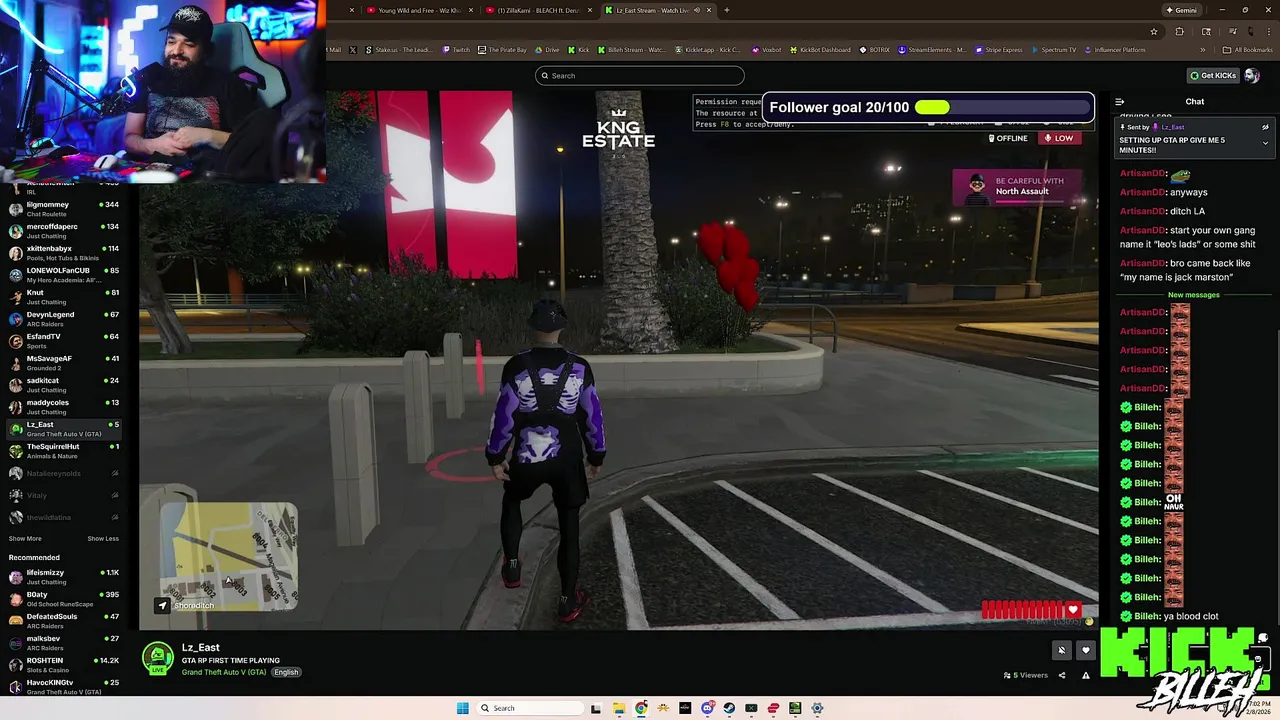The height and width of the screenshot is (720, 1280).
Task: Open LONEWOLFanCUB channel in sidebar
Action: [x=65, y=275]
